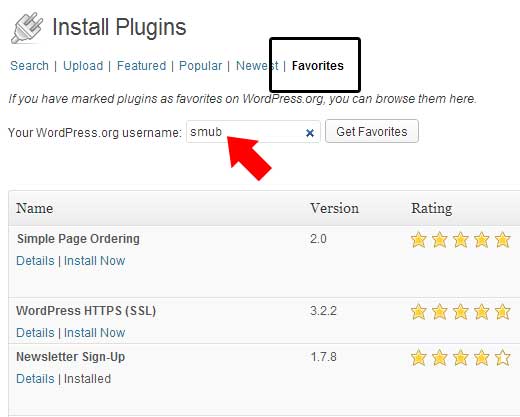520x417 pixels.
Task: Open the Featured plugins tab
Action: point(141,66)
